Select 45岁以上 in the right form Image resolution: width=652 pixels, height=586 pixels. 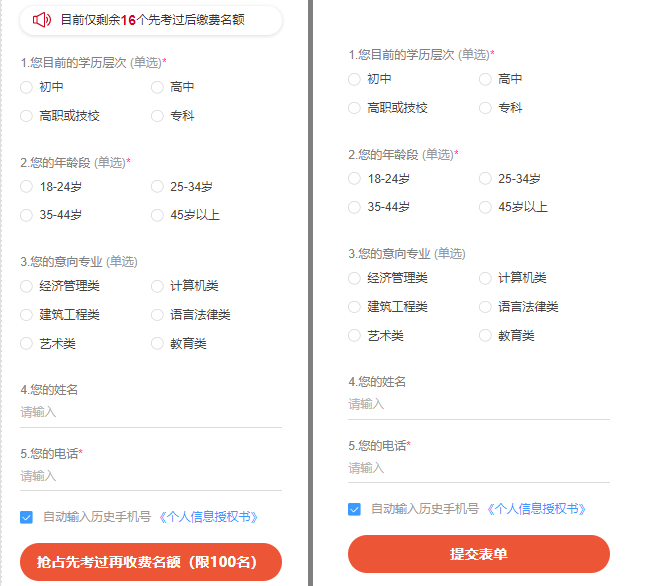485,207
